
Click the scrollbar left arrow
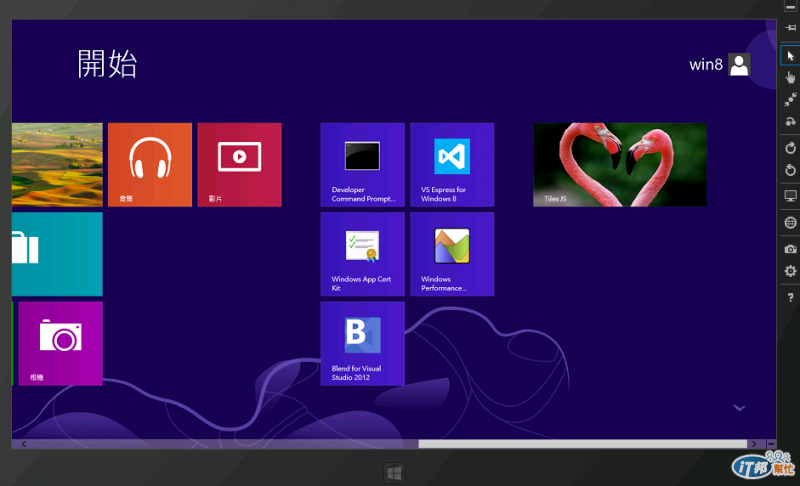coord(24,444)
